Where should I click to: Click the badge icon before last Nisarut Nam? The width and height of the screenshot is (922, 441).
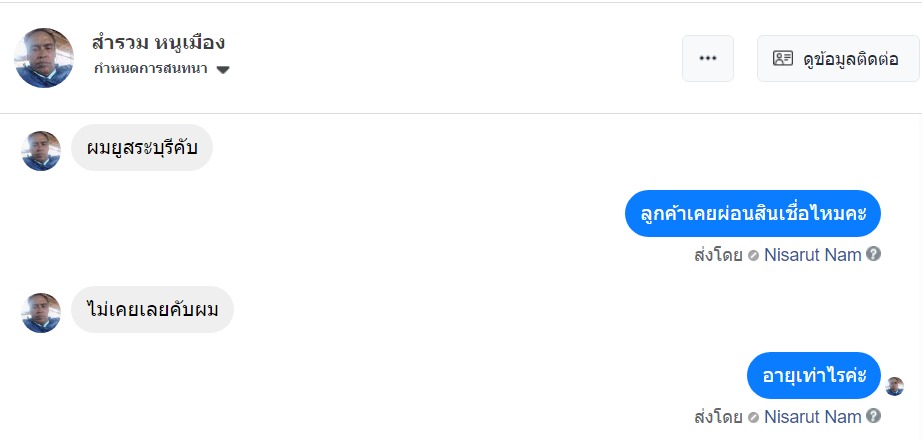point(753,417)
